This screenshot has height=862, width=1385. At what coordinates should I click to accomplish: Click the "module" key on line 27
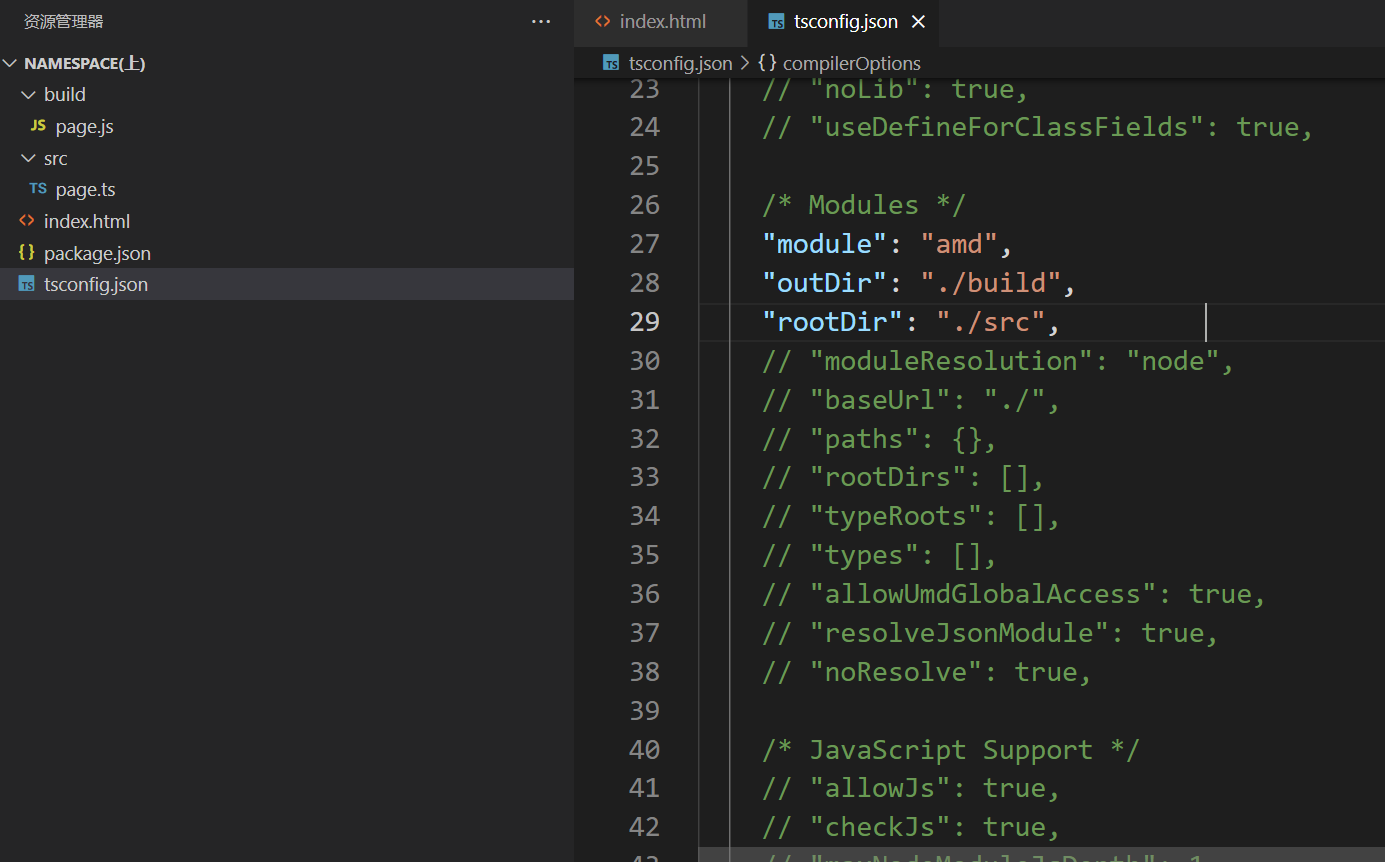[825, 244]
